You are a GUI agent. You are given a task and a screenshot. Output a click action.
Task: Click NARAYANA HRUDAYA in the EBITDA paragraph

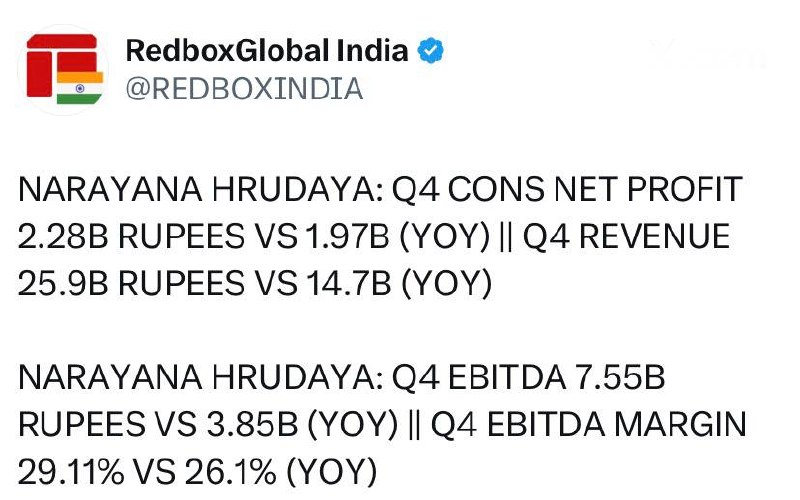click(x=200, y=377)
